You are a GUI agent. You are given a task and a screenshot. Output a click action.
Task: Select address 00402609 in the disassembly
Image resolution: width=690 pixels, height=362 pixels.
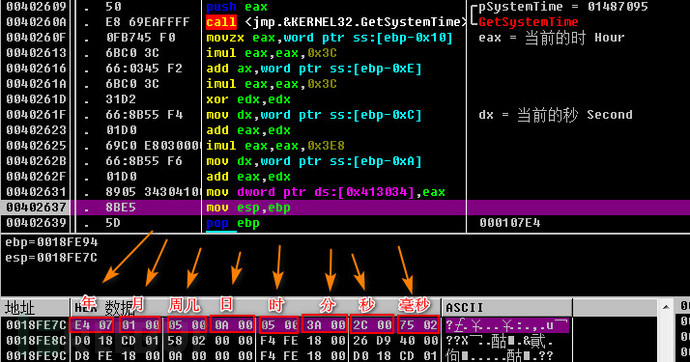pos(36,7)
